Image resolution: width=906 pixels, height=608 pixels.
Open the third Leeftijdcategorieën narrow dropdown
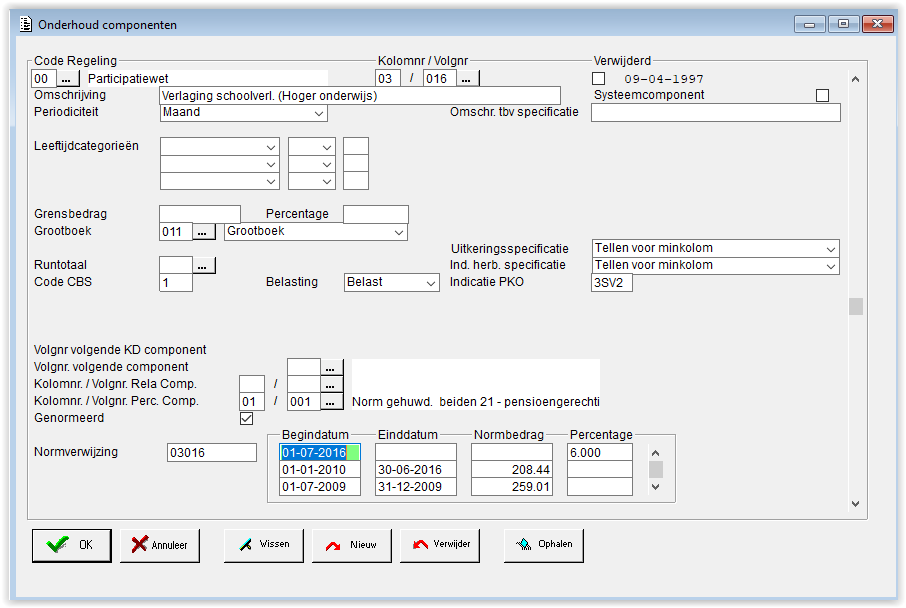pos(312,181)
